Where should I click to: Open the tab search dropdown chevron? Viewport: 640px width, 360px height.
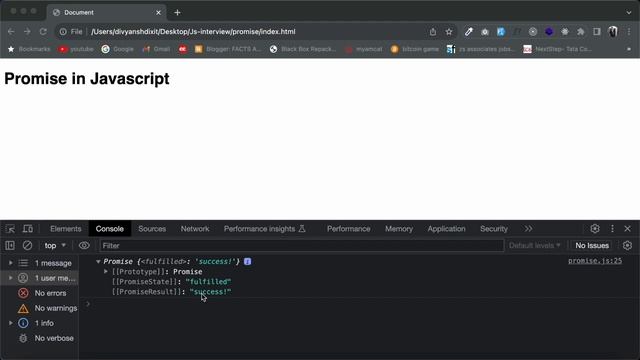pyautogui.click(x=629, y=13)
